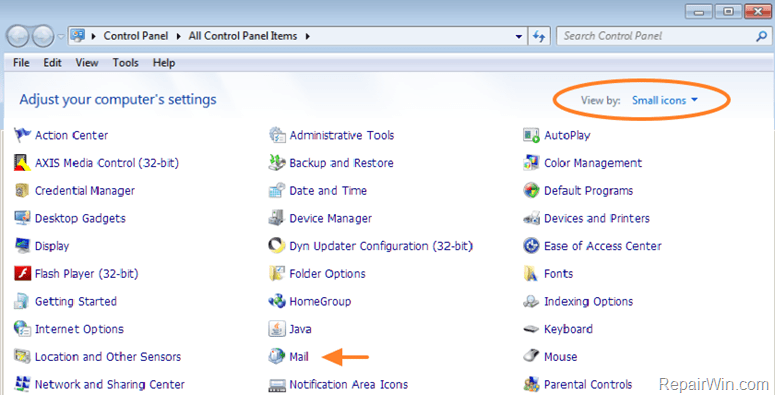This screenshot has width=775, height=395.
Task: Open the Display monitor icon
Action: point(22,246)
